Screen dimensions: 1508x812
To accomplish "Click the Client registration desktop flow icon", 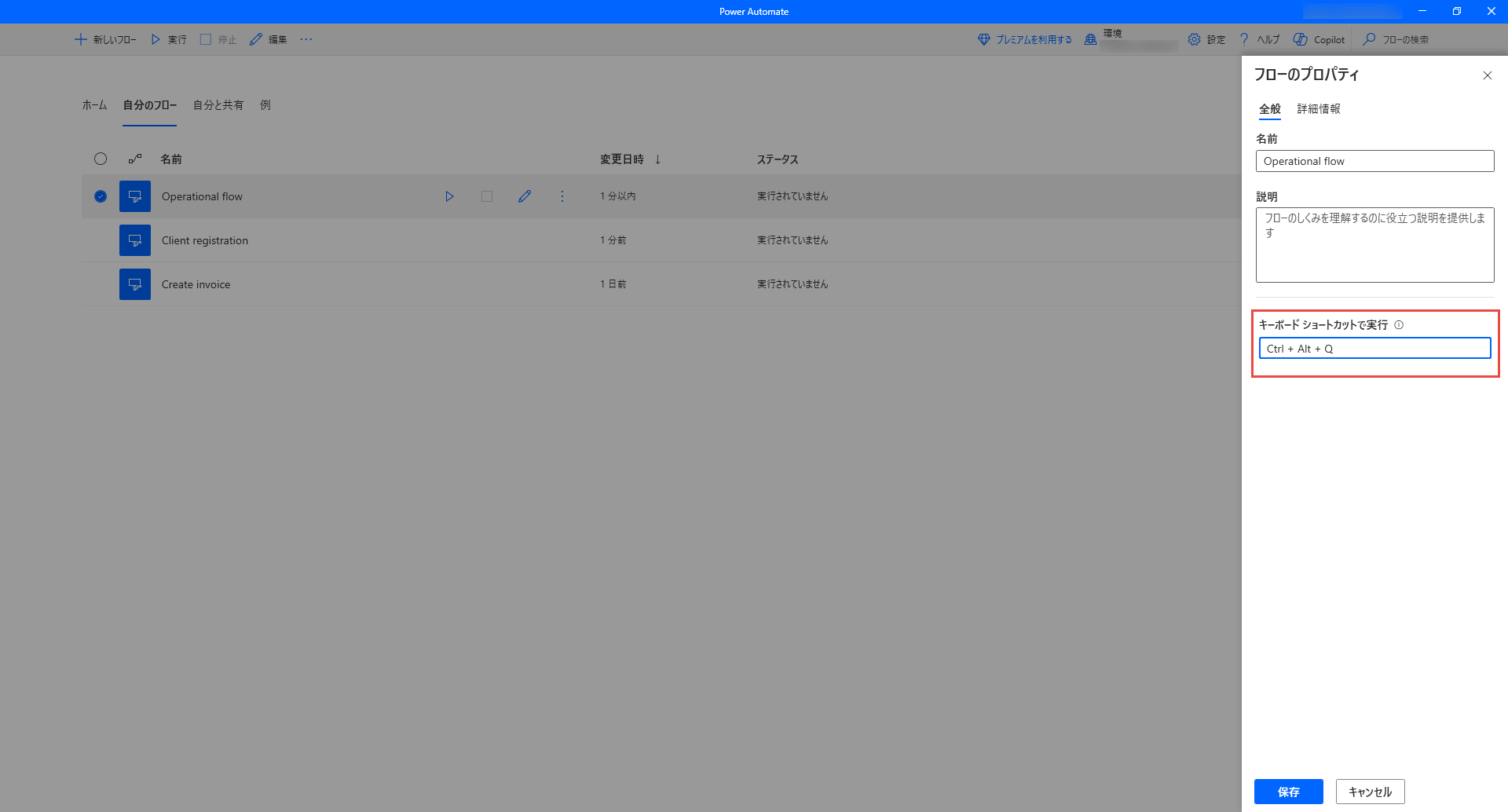I will click(x=134, y=240).
